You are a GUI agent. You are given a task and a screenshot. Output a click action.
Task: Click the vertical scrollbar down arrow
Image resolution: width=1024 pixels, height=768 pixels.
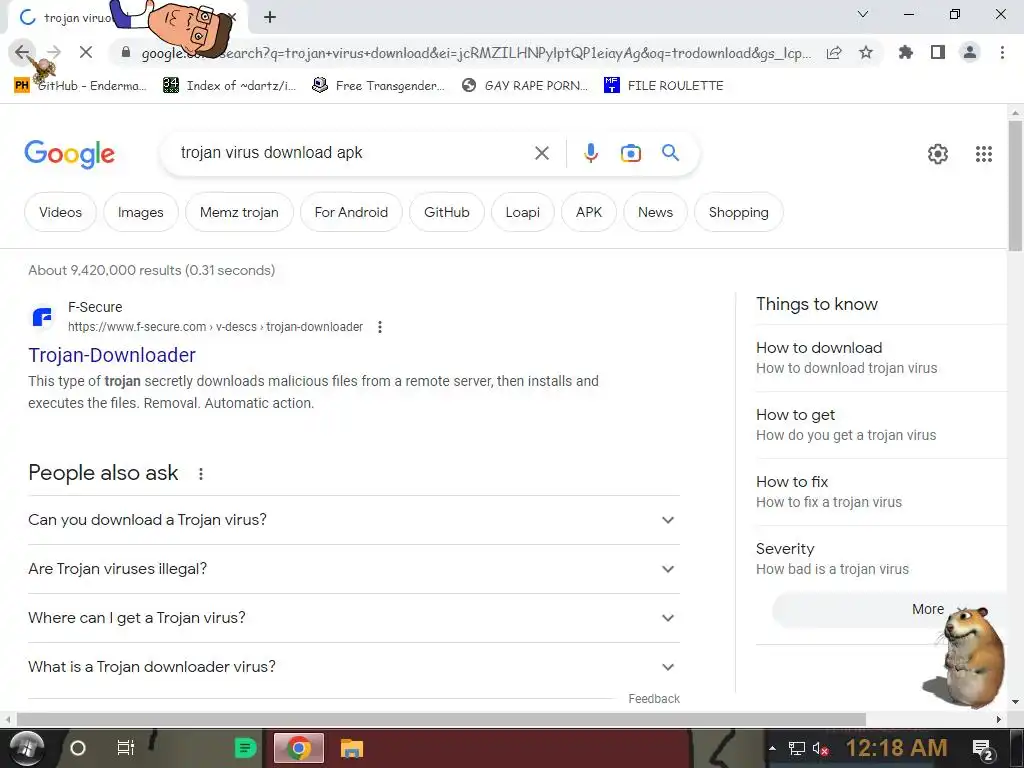click(1015, 702)
